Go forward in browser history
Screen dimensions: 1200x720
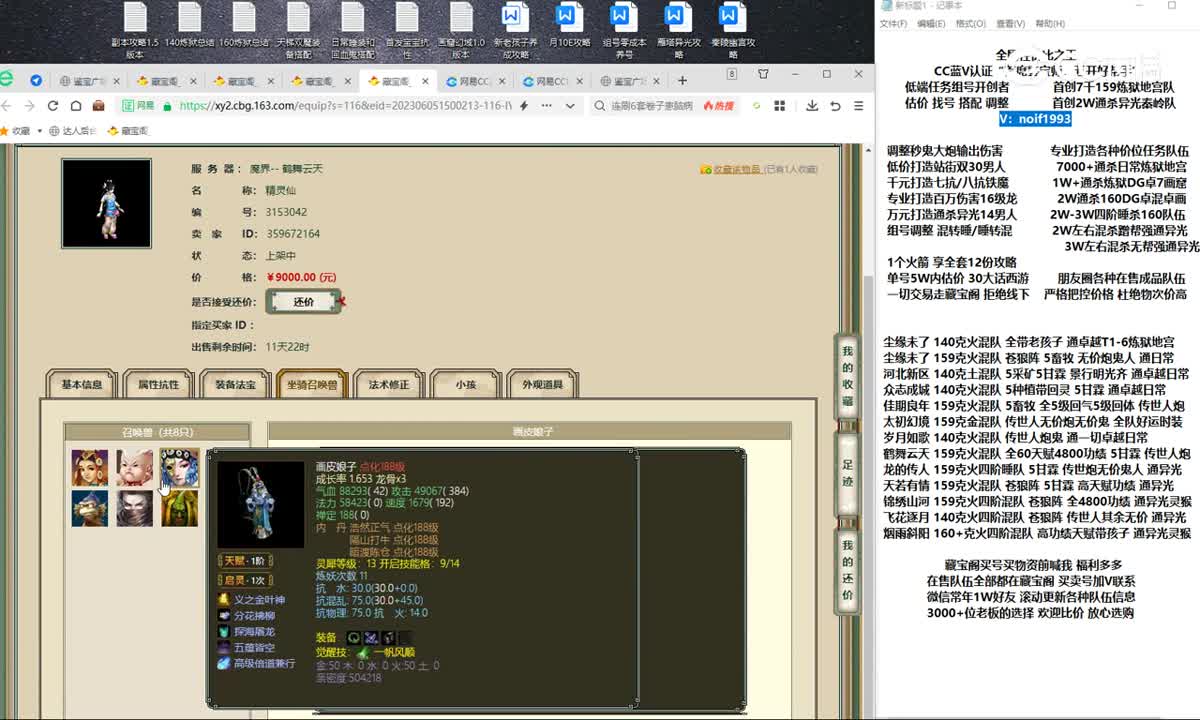coord(31,105)
